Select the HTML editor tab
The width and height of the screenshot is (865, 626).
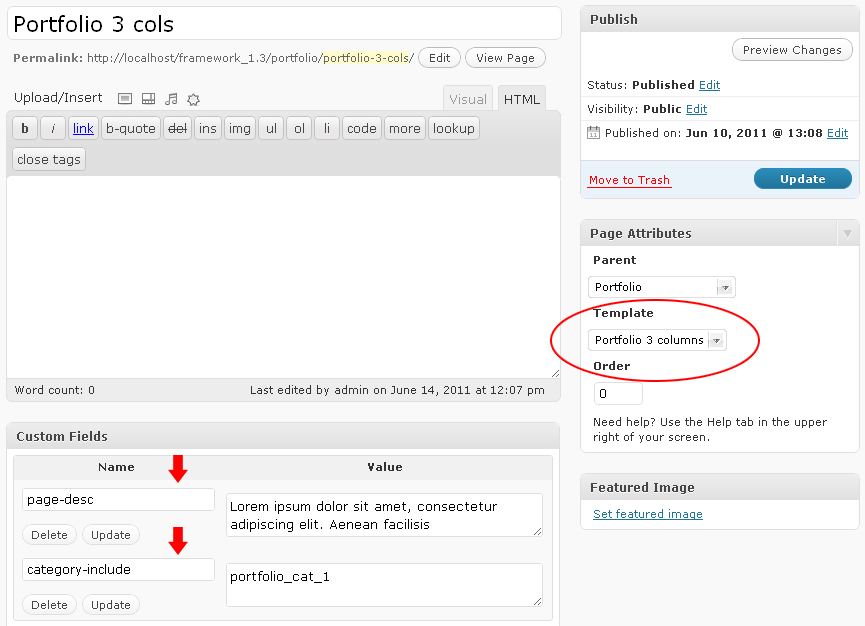tap(522, 99)
